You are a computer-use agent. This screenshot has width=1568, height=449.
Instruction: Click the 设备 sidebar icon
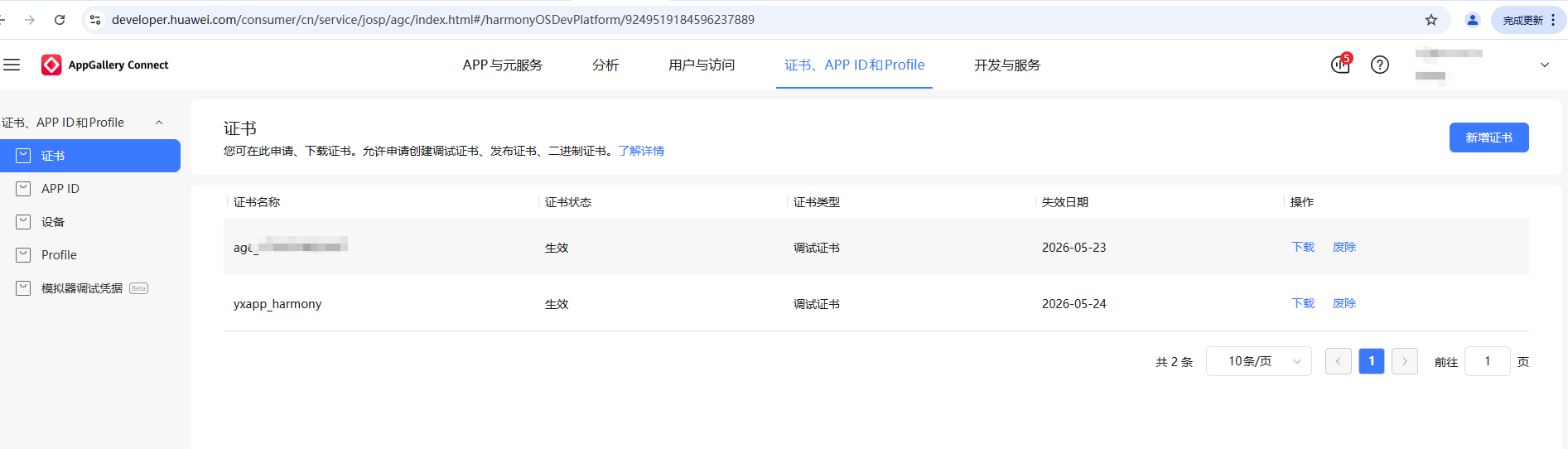(23, 222)
